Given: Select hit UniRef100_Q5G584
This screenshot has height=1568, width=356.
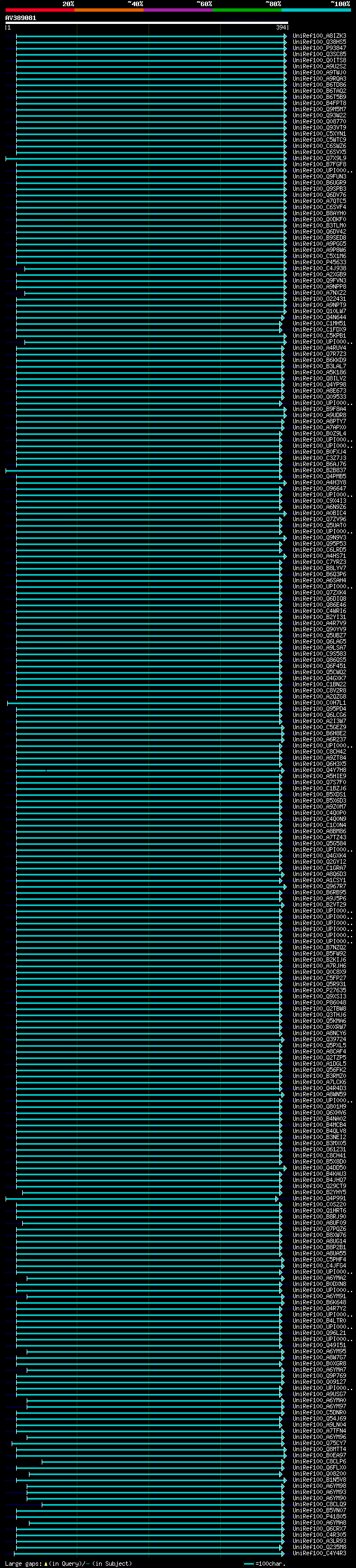Looking at the screenshot, I should (319, 843).
